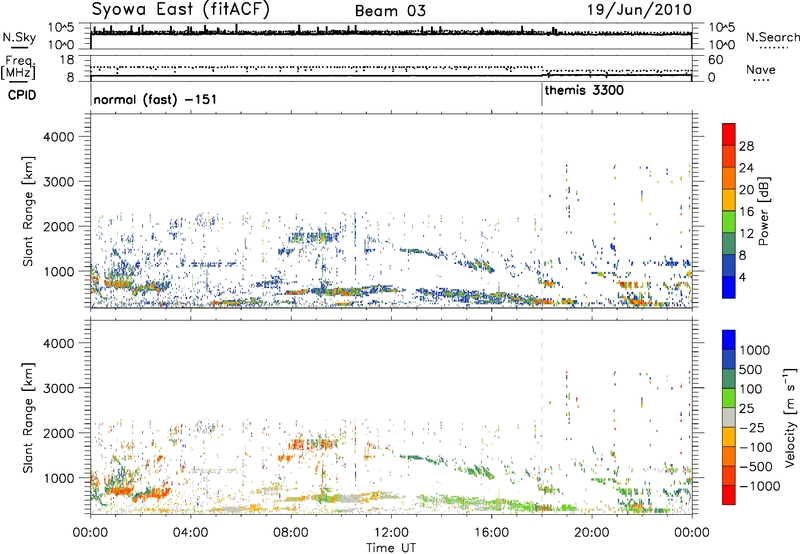The image size is (800, 554).
Task: Click the orange echo band near 01:00 in velocity panel
Action: click(x=118, y=491)
